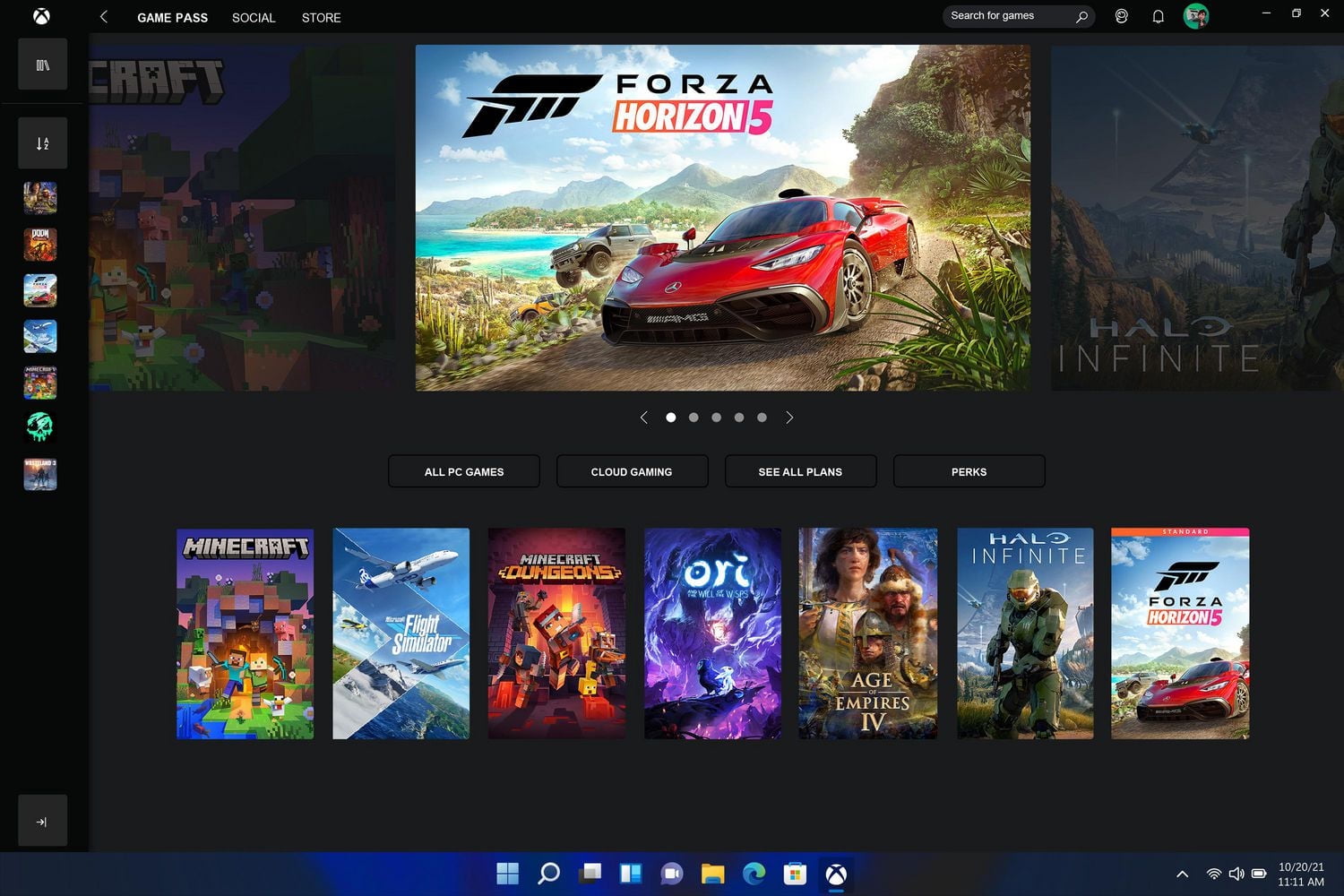This screenshot has width=1344, height=896.
Task: Select the fifth carousel page dot
Action: (x=762, y=418)
